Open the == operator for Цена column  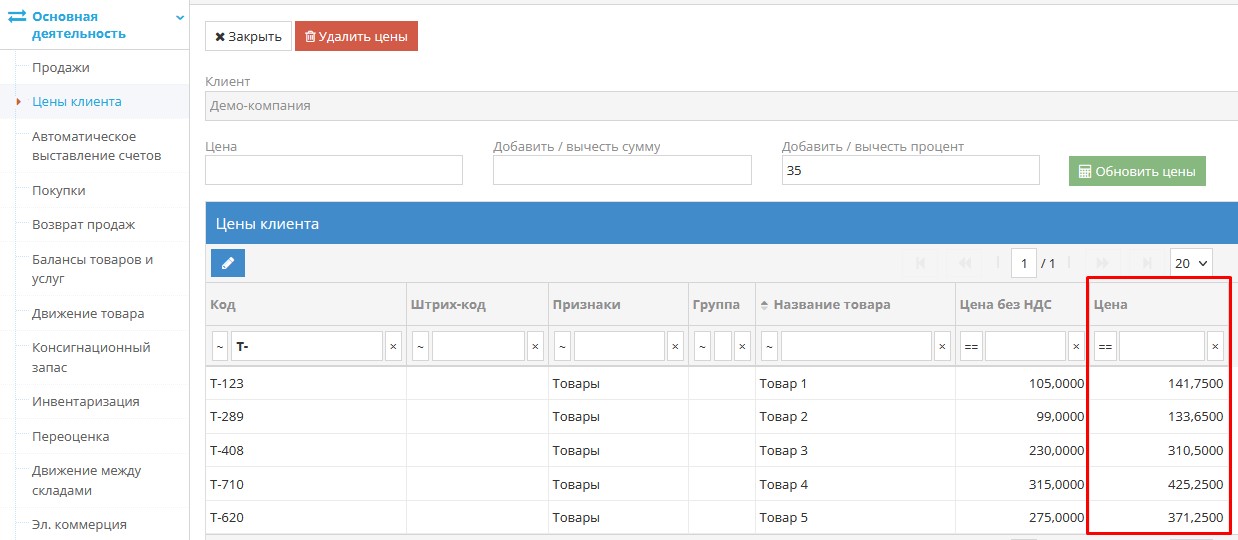[1105, 346]
